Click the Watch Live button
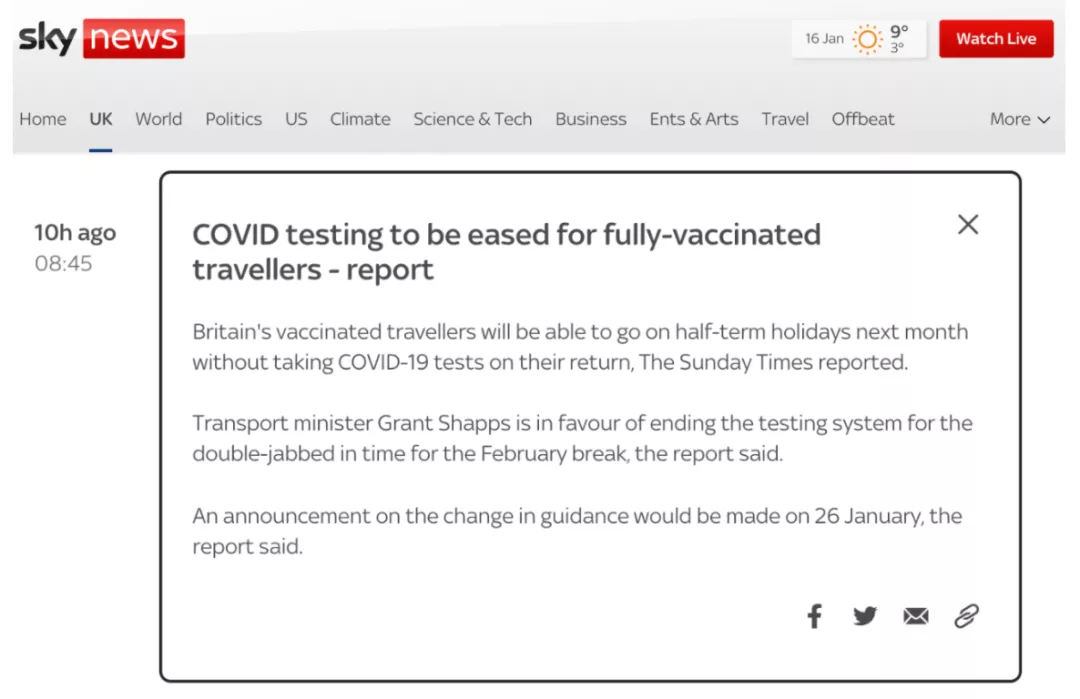This screenshot has height=699, width=1080. 996,39
